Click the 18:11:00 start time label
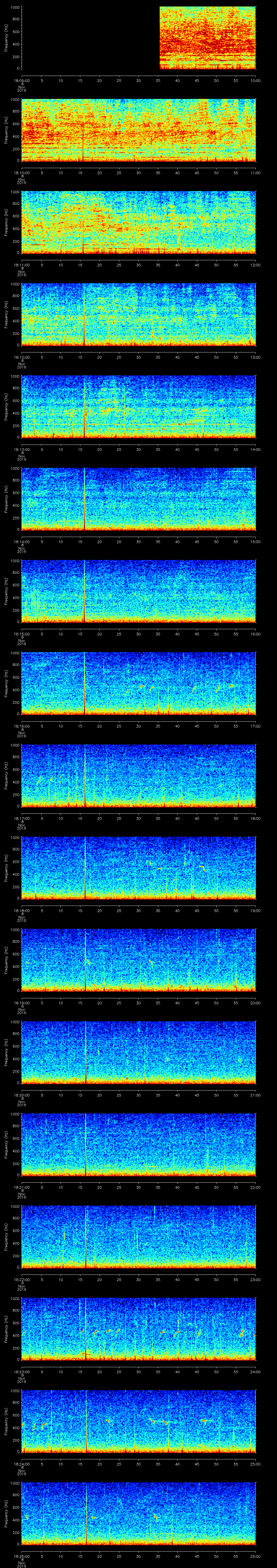The height and width of the screenshot is (1568, 277). pyautogui.click(x=21, y=265)
